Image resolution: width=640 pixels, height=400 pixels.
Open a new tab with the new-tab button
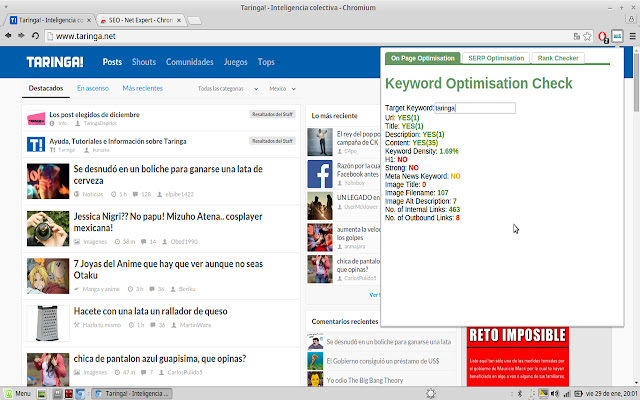pyautogui.click(x=195, y=20)
